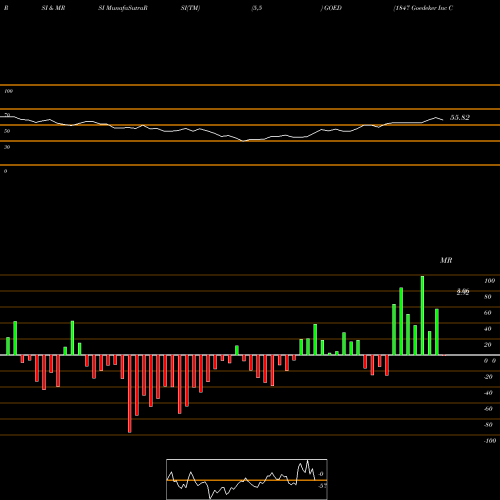
Task: Click the 40 label on the MR axis
Action: [x=488, y=329]
